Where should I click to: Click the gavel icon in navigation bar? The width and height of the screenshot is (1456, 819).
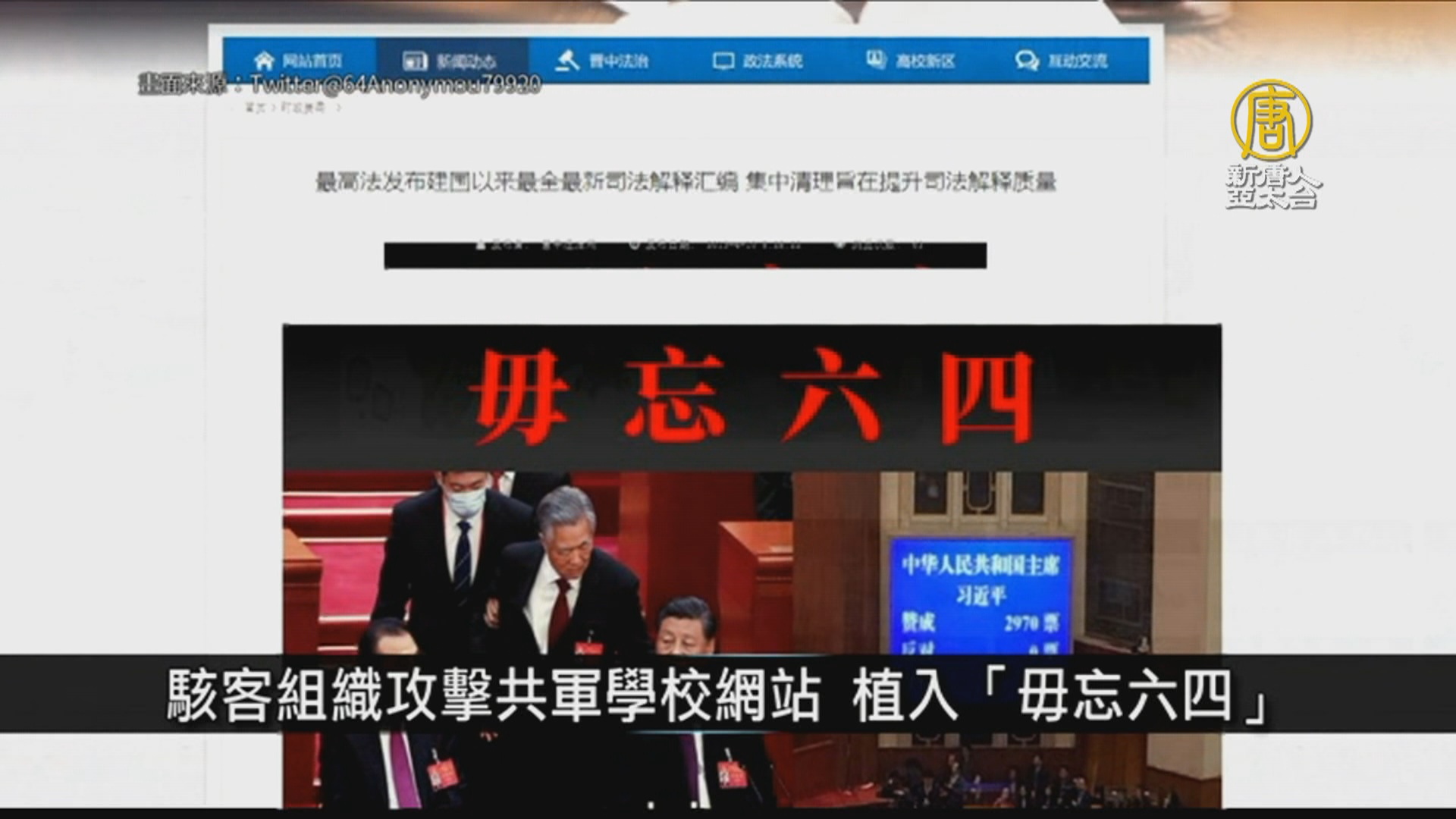point(566,61)
